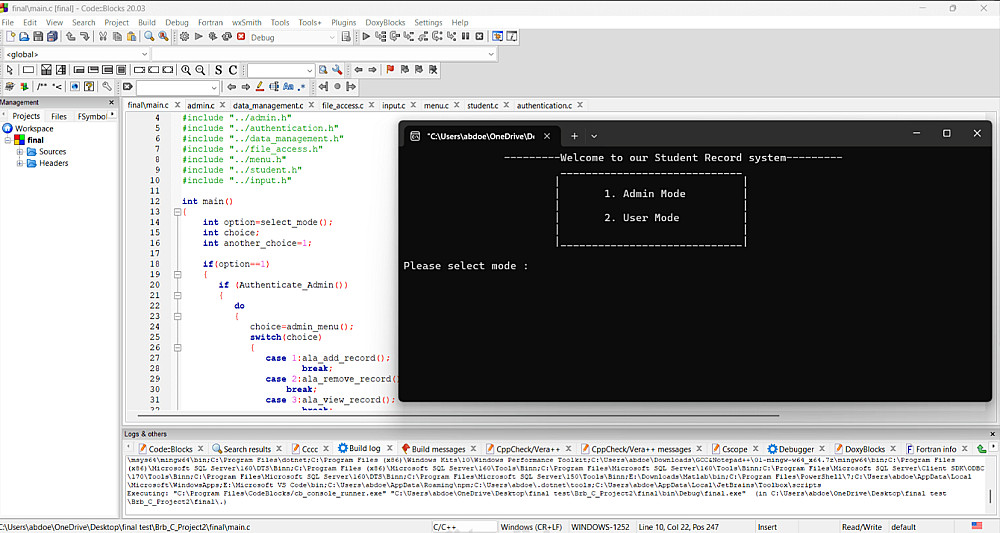Expand the Sources folder in tree
The height and width of the screenshot is (533, 1000).
point(19,152)
